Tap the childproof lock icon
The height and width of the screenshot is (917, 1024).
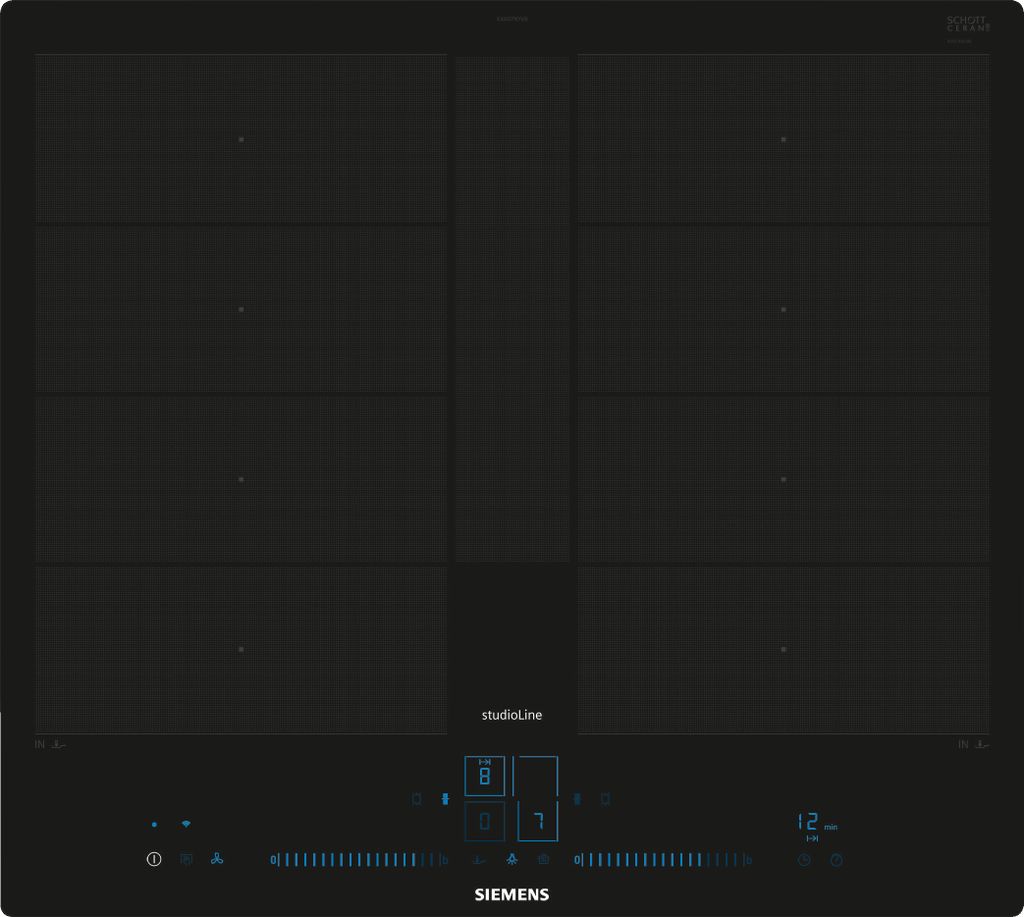[x=543, y=859]
